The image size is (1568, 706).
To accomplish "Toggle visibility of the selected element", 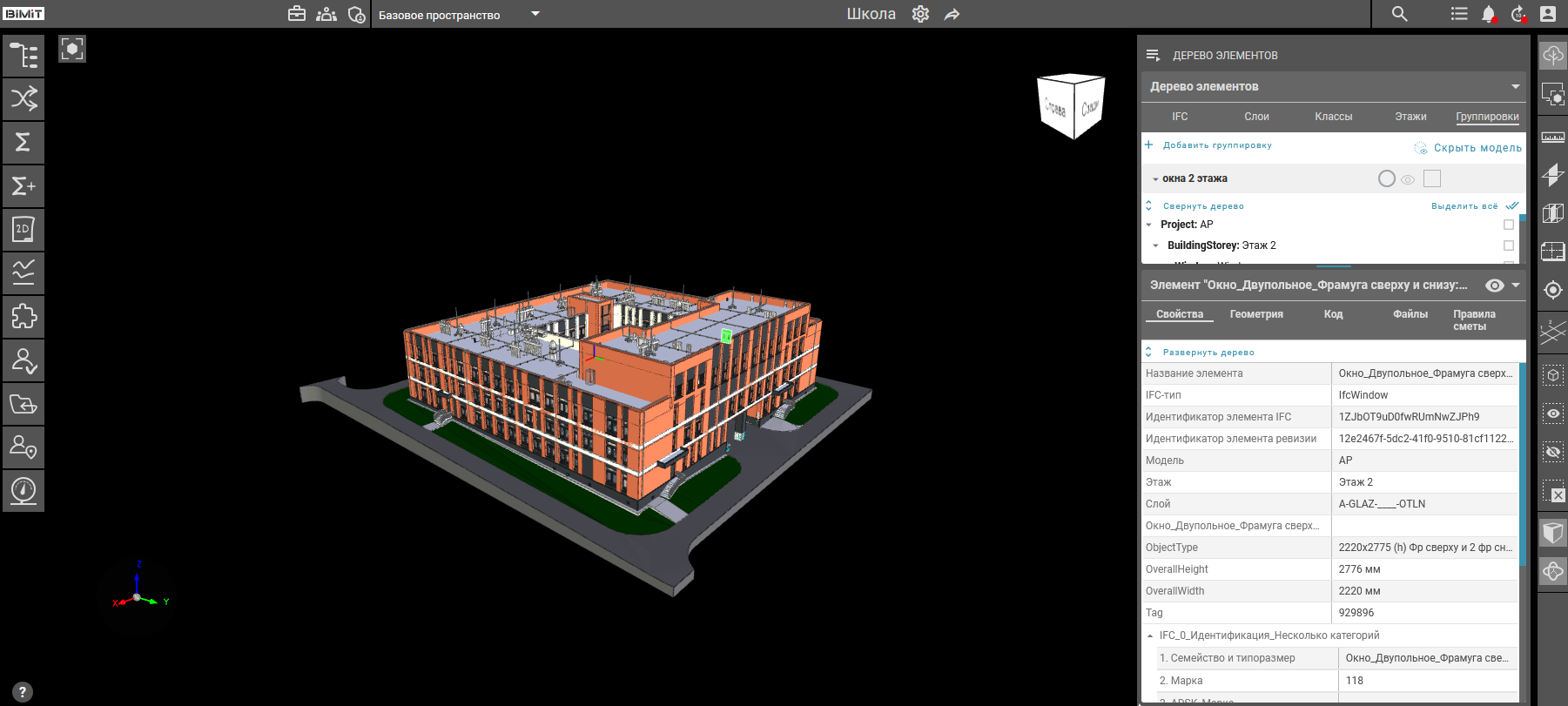I will click(1494, 286).
